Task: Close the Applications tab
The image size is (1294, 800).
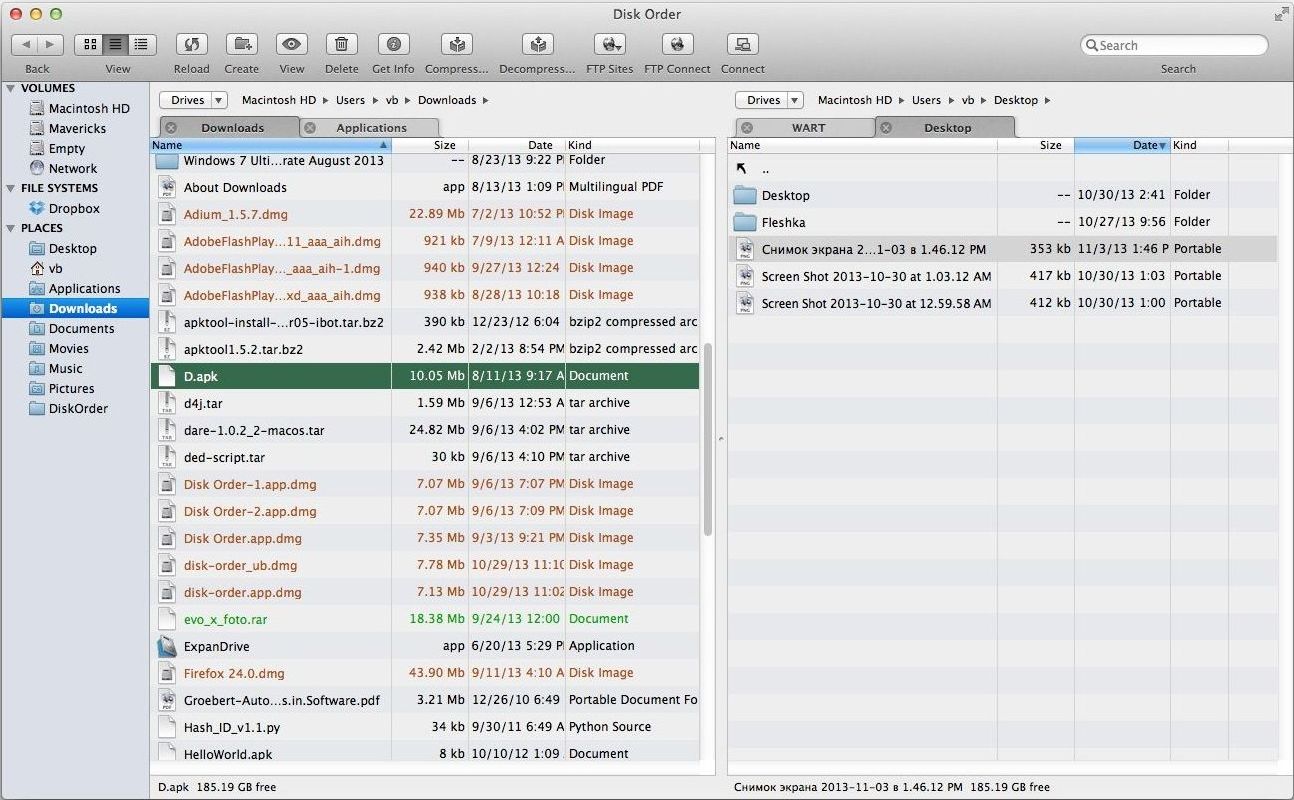Action: click(x=310, y=128)
